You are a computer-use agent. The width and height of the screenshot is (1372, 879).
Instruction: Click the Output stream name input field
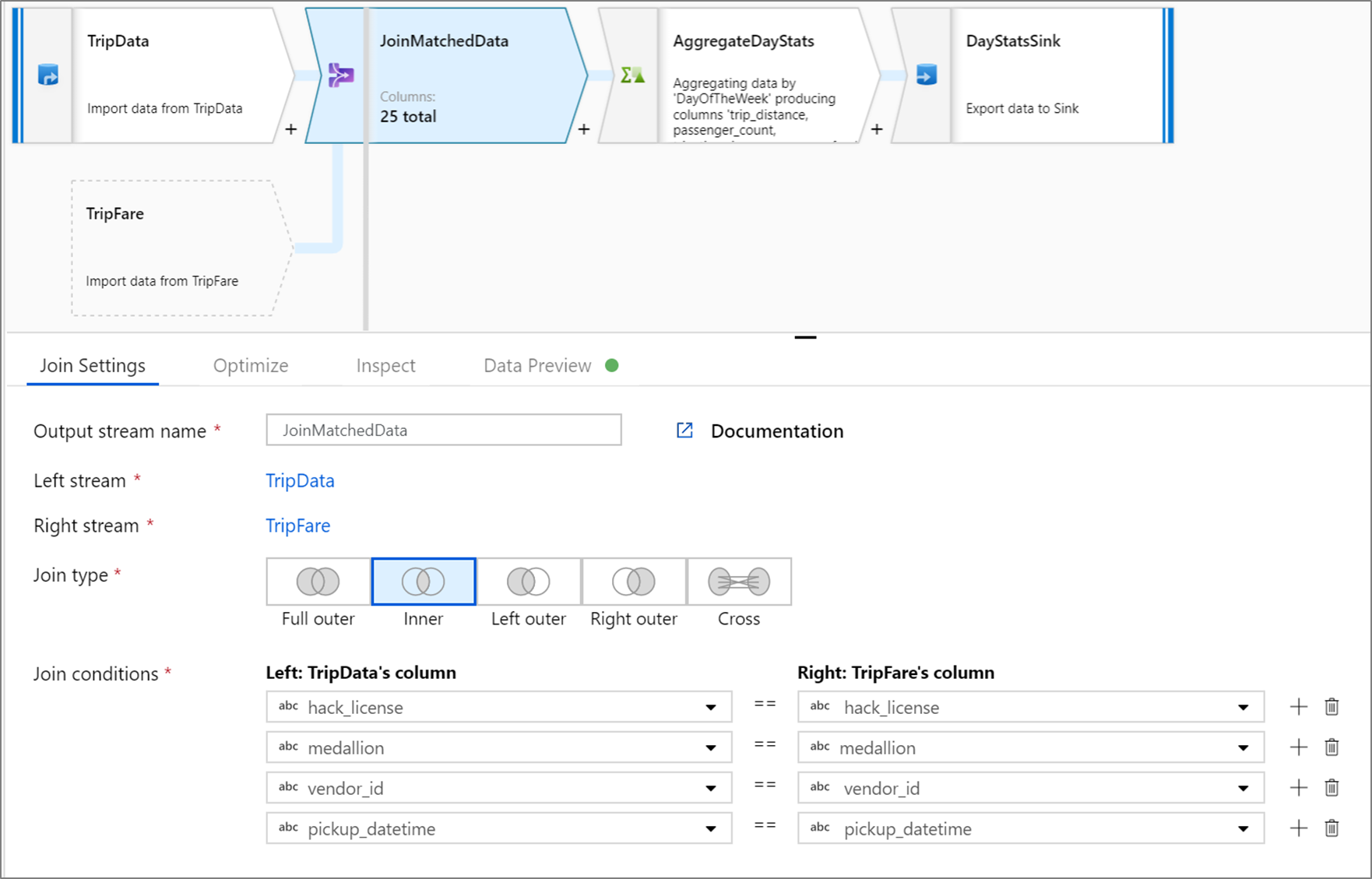coord(443,430)
